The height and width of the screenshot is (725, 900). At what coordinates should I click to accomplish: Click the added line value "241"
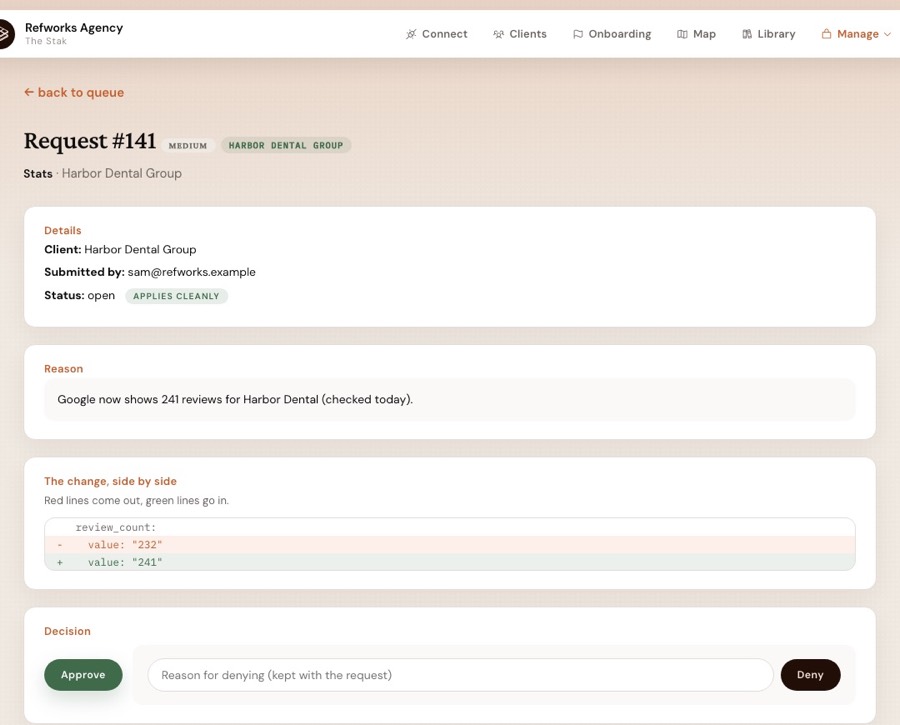pyautogui.click(x=450, y=563)
